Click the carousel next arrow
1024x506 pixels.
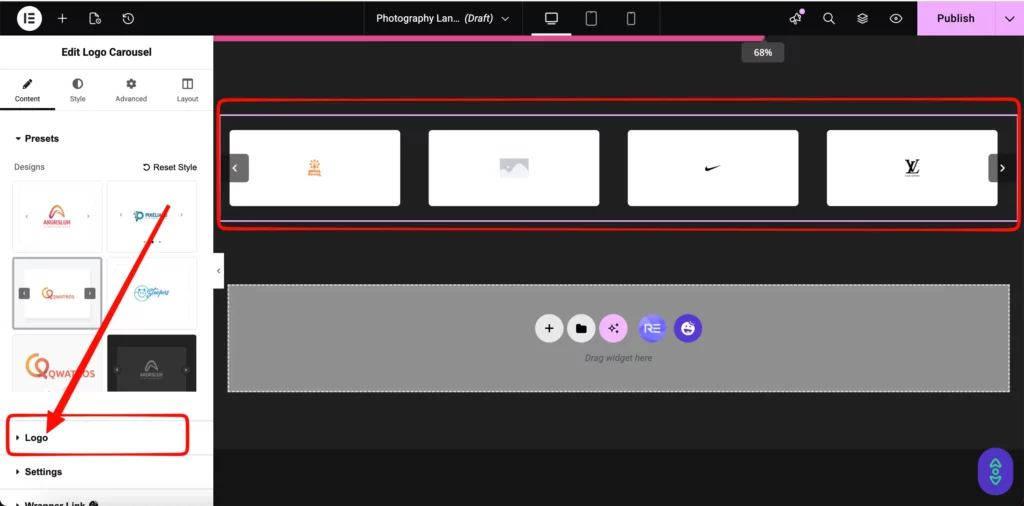[x=1002, y=168]
